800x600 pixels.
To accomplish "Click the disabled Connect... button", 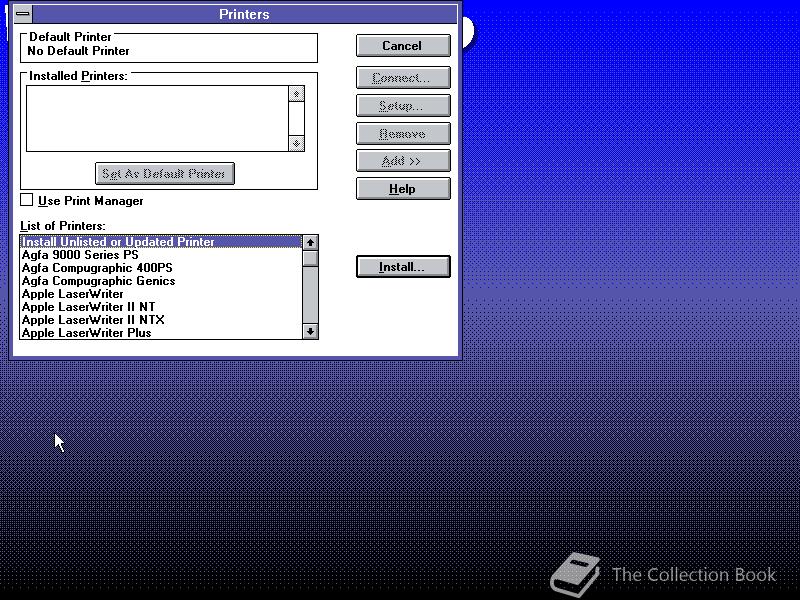I will pos(403,78).
